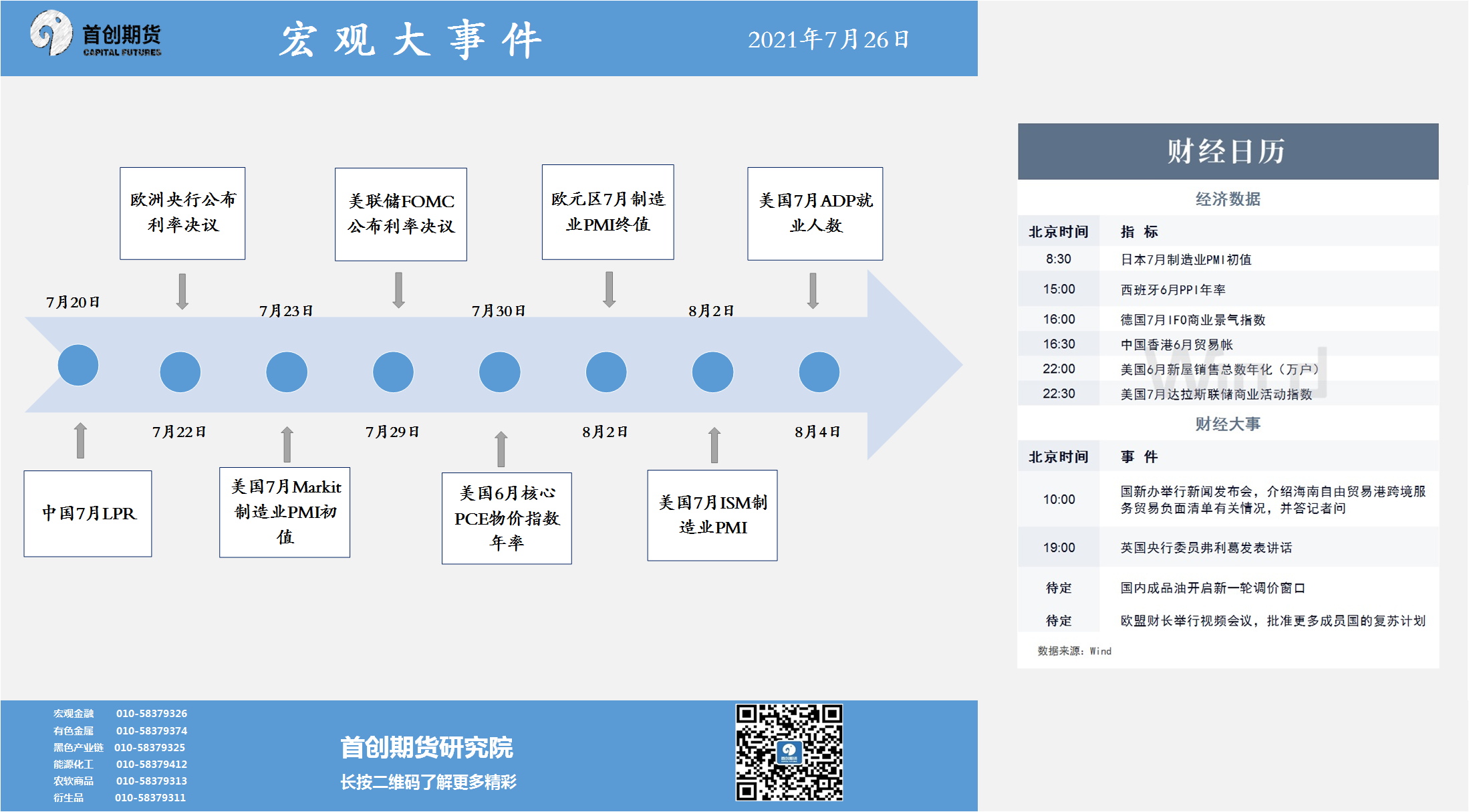Click the down arrow below 欧洲央行 box

[182, 291]
